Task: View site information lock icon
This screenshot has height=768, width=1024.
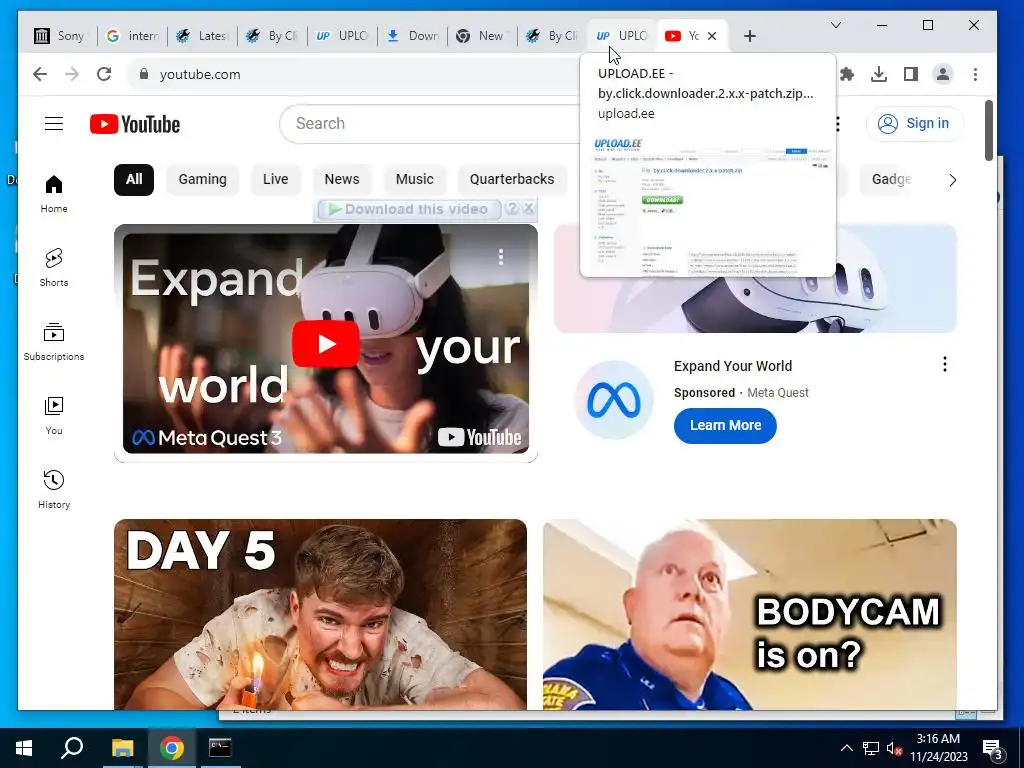Action: (x=144, y=74)
